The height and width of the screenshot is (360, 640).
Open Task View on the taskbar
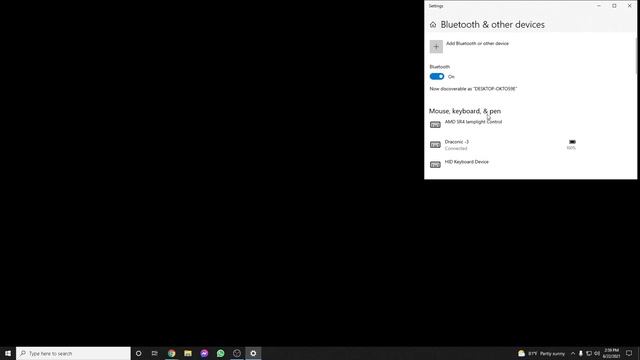155,353
